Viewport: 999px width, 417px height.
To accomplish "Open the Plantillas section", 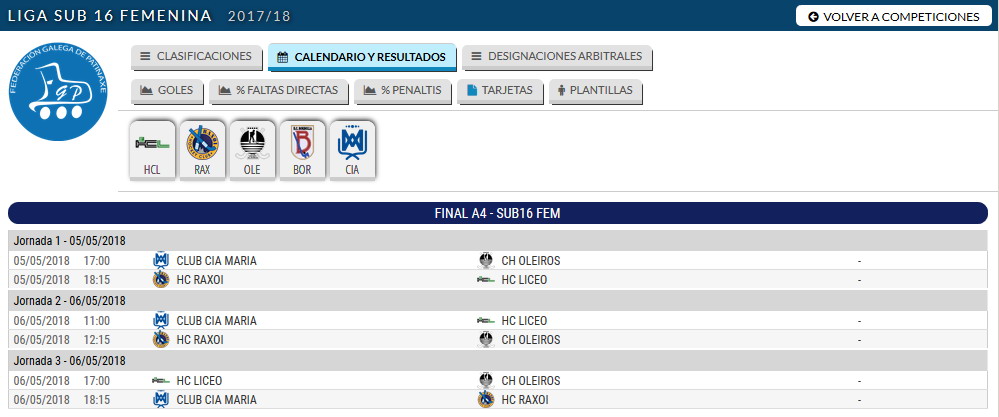I will [596, 91].
